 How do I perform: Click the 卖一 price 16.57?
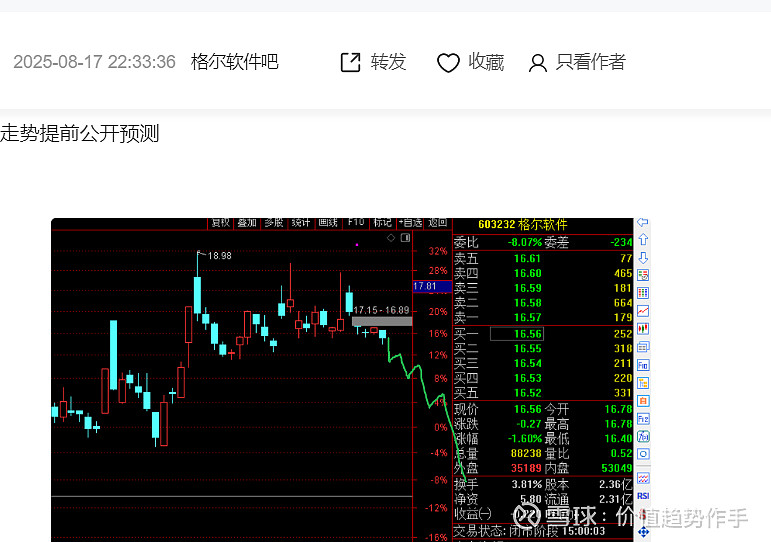pyautogui.click(x=527, y=317)
